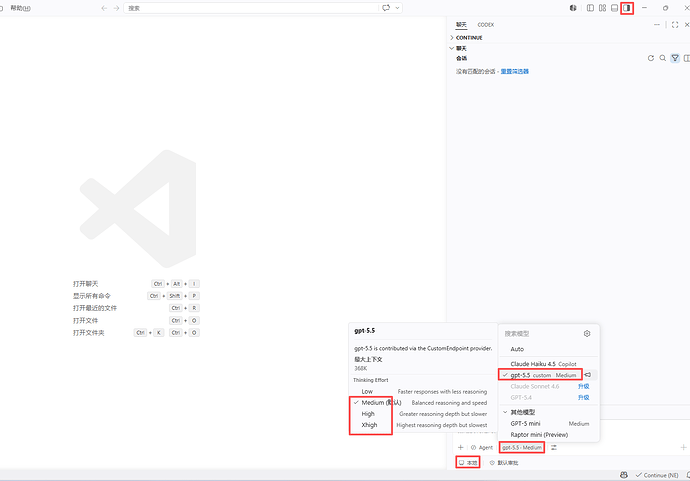Image resolution: width=690 pixels, height=481 pixels.
Task: Choose Low thinking effort
Action: [x=422, y=391]
